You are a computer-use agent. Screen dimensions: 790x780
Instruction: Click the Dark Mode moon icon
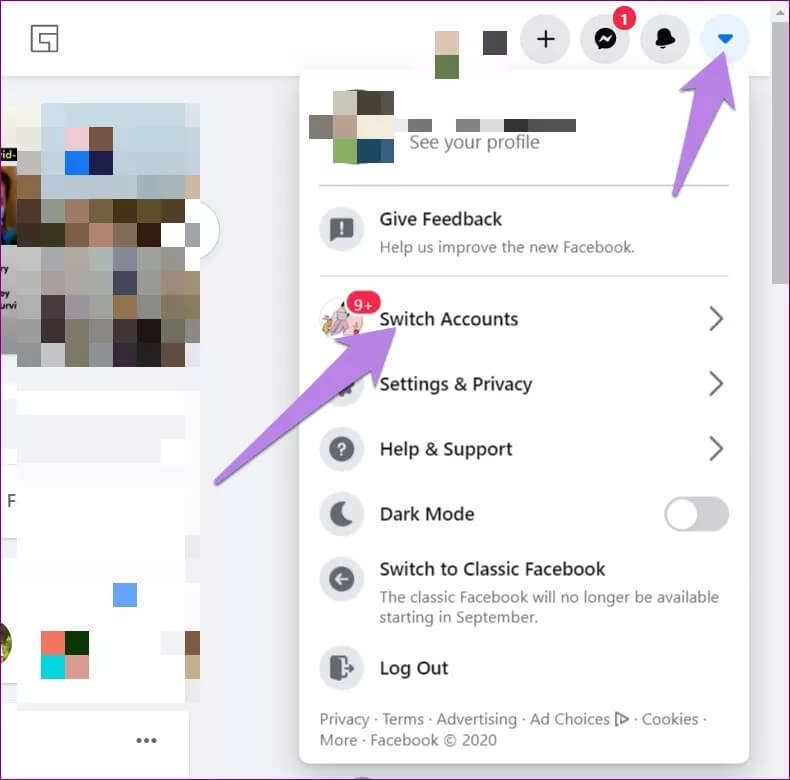coord(342,514)
